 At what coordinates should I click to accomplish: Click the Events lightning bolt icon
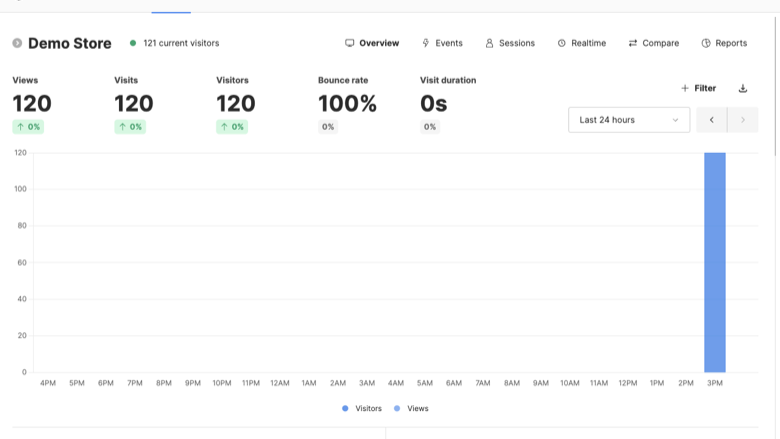click(x=426, y=43)
